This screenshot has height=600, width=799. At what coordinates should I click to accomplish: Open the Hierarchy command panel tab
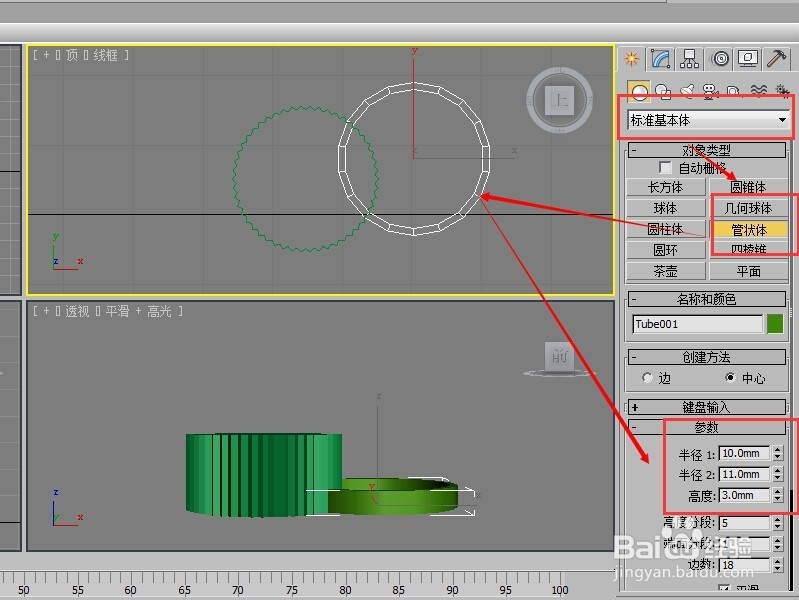(x=689, y=59)
